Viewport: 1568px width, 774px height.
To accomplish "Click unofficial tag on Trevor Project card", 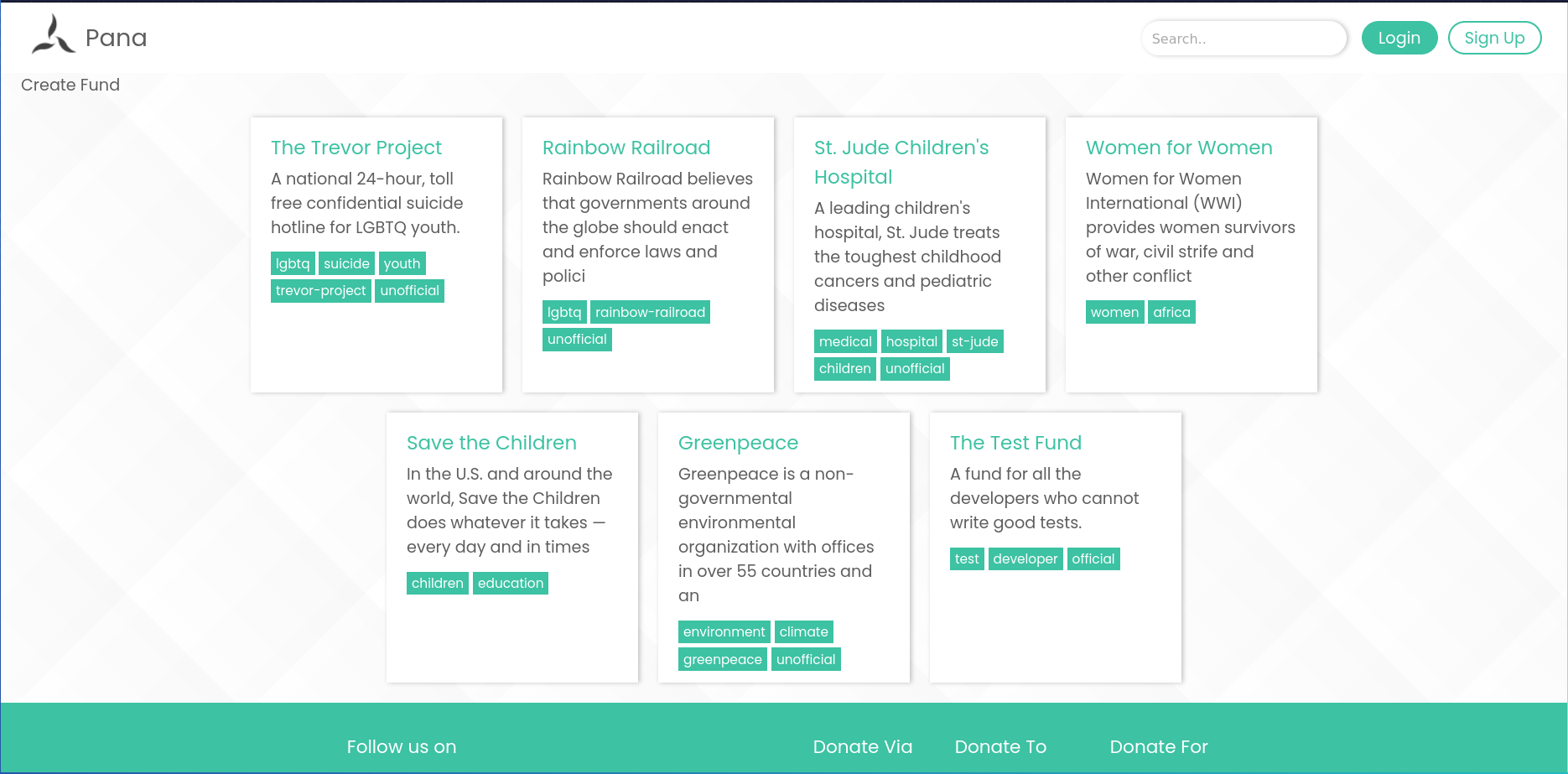I will 409,291.
